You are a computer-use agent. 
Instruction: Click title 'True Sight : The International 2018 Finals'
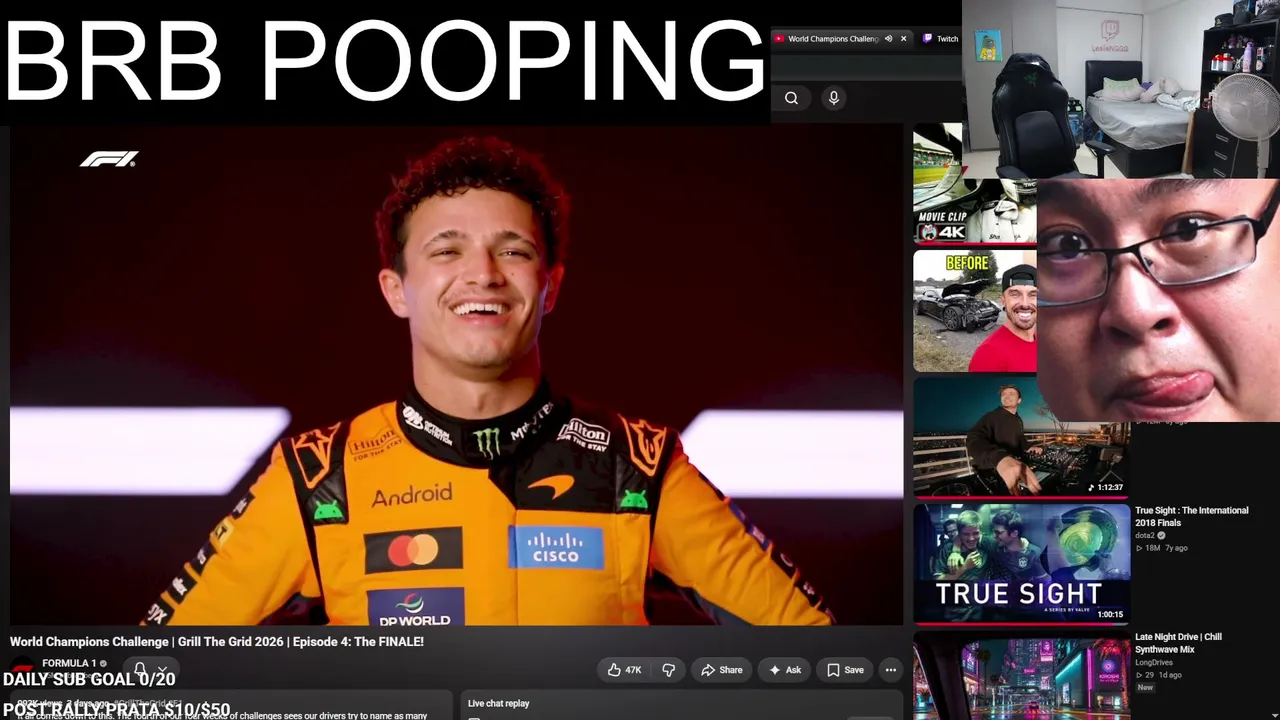click(x=1191, y=516)
